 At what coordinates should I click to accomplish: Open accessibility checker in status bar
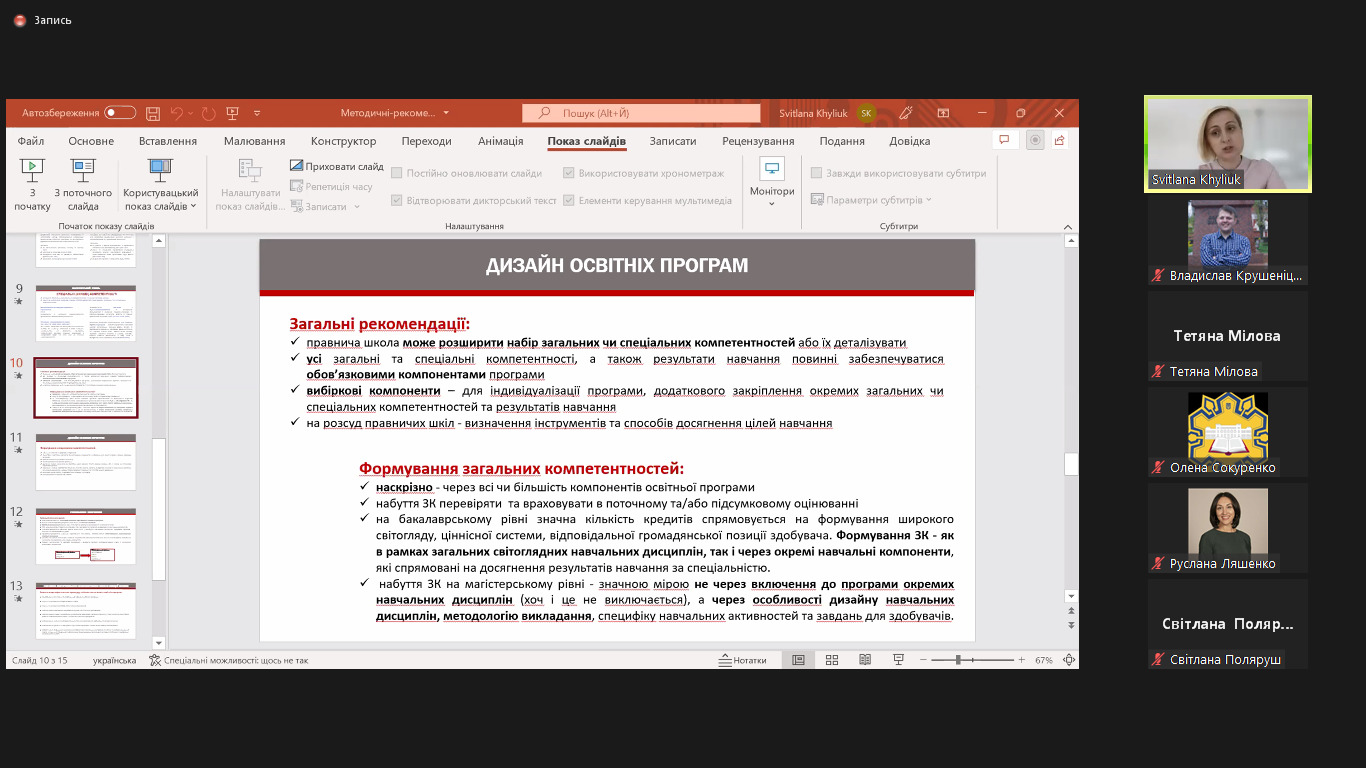(229, 660)
